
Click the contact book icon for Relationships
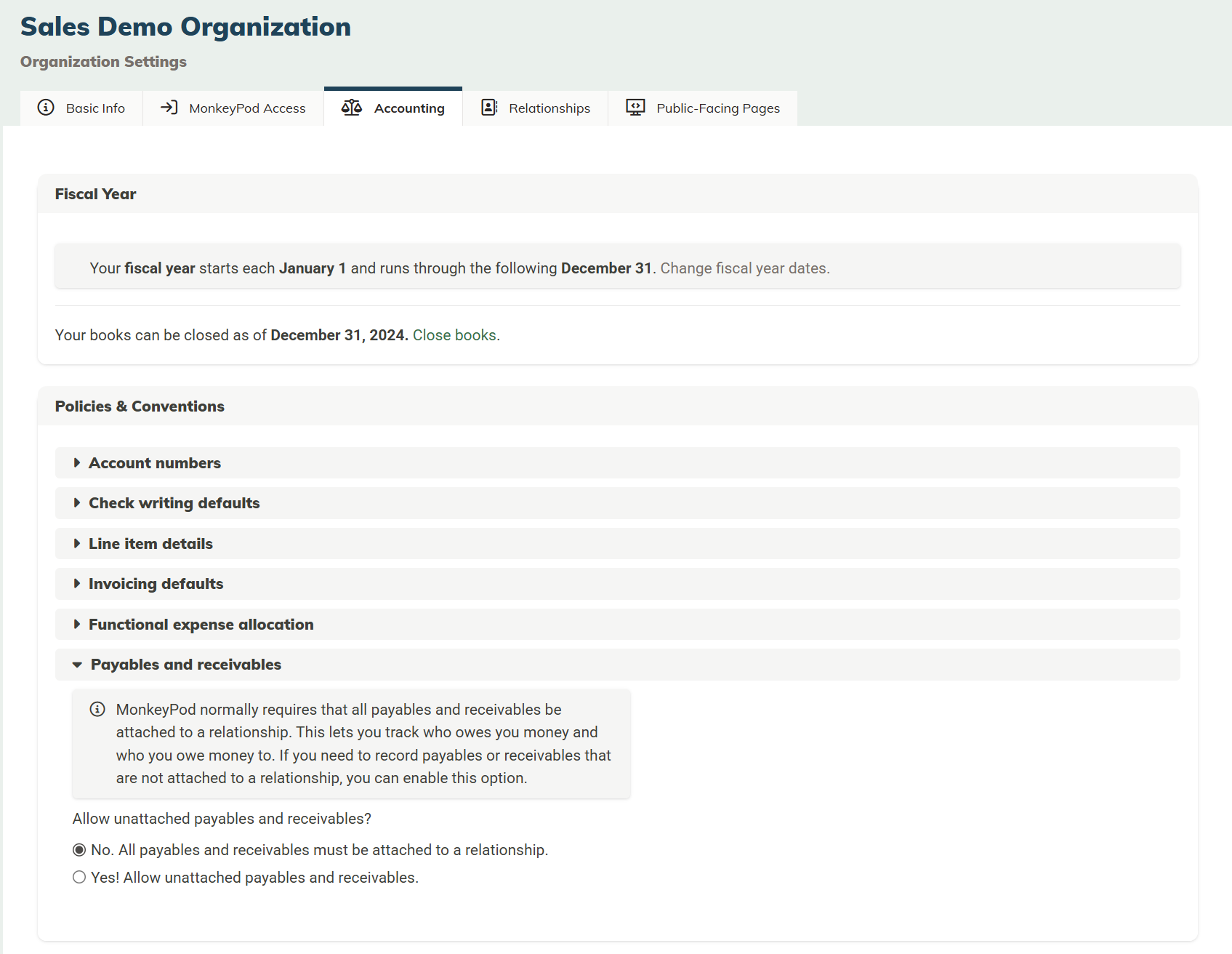[x=489, y=108]
